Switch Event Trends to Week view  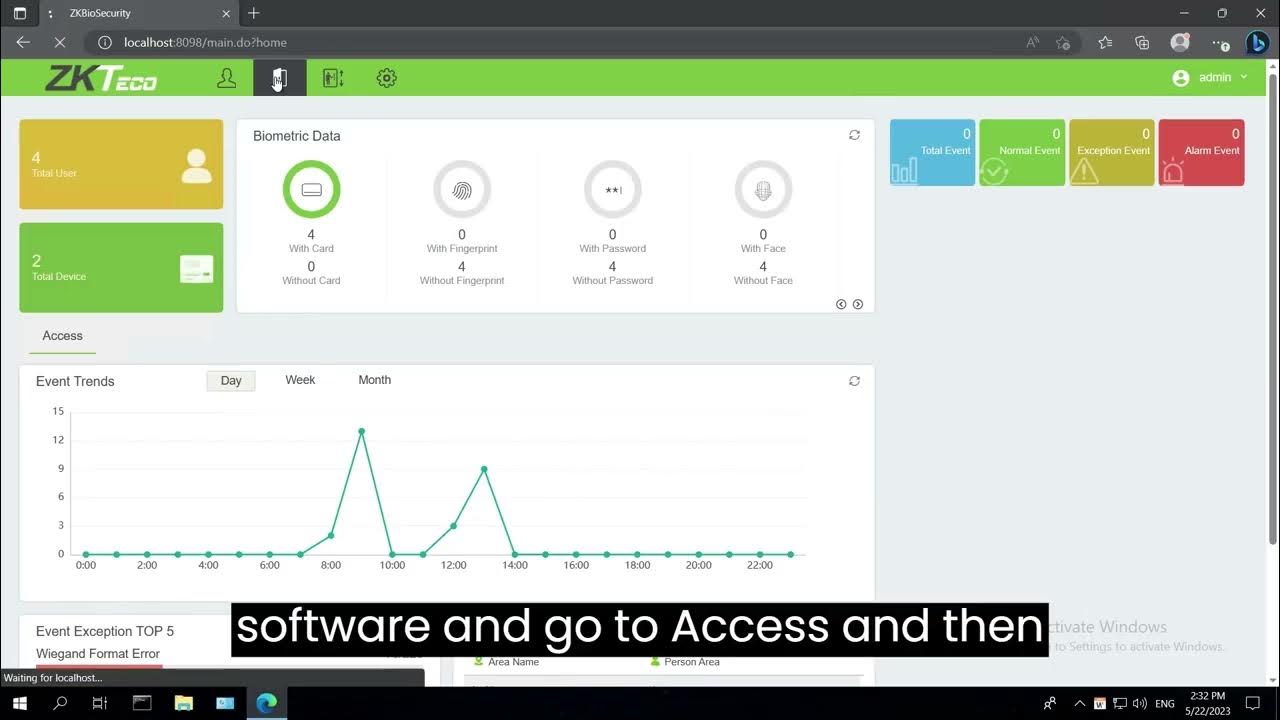point(300,380)
